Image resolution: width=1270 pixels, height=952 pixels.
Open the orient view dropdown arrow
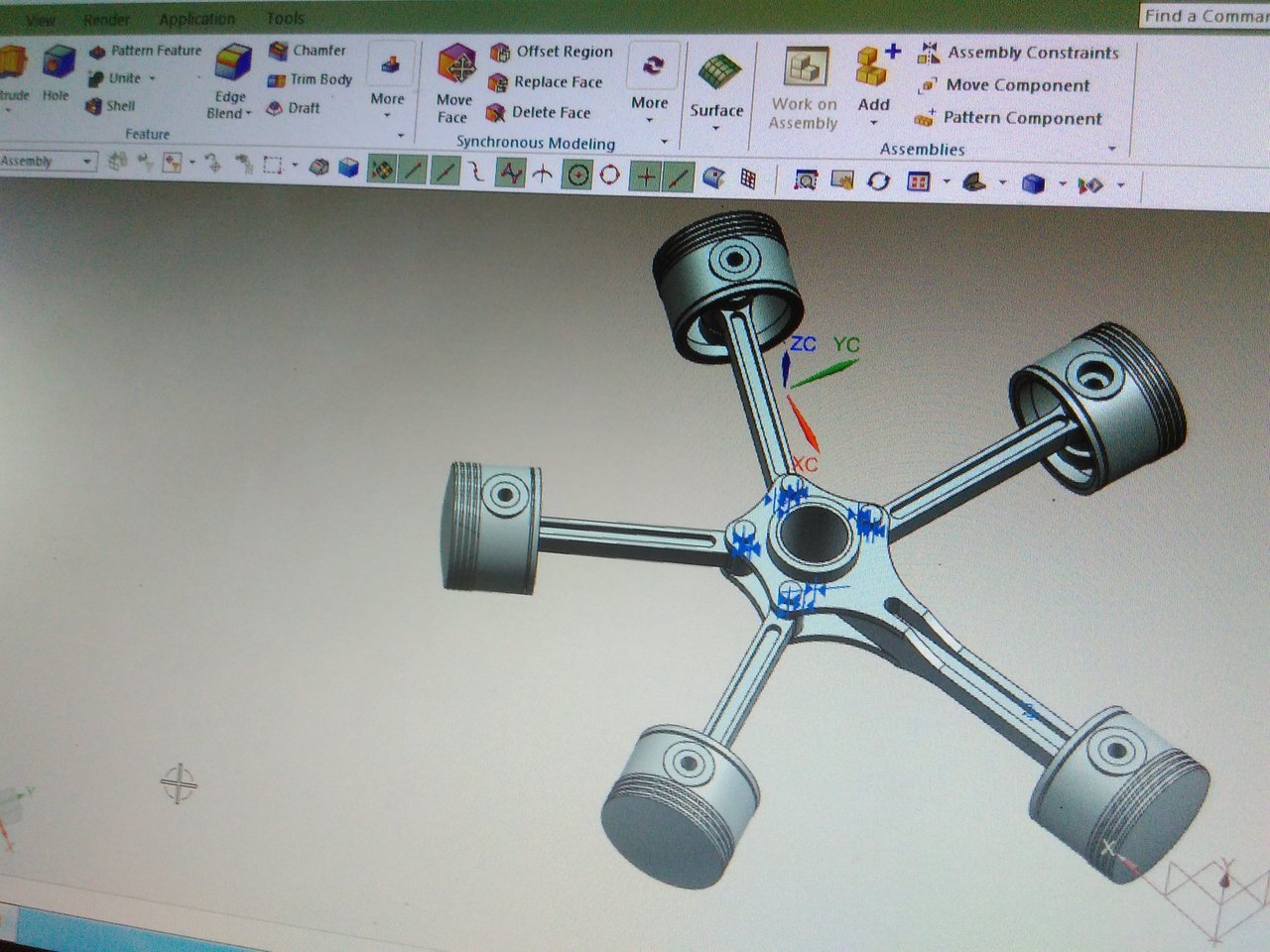pyautogui.click(x=1003, y=183)
